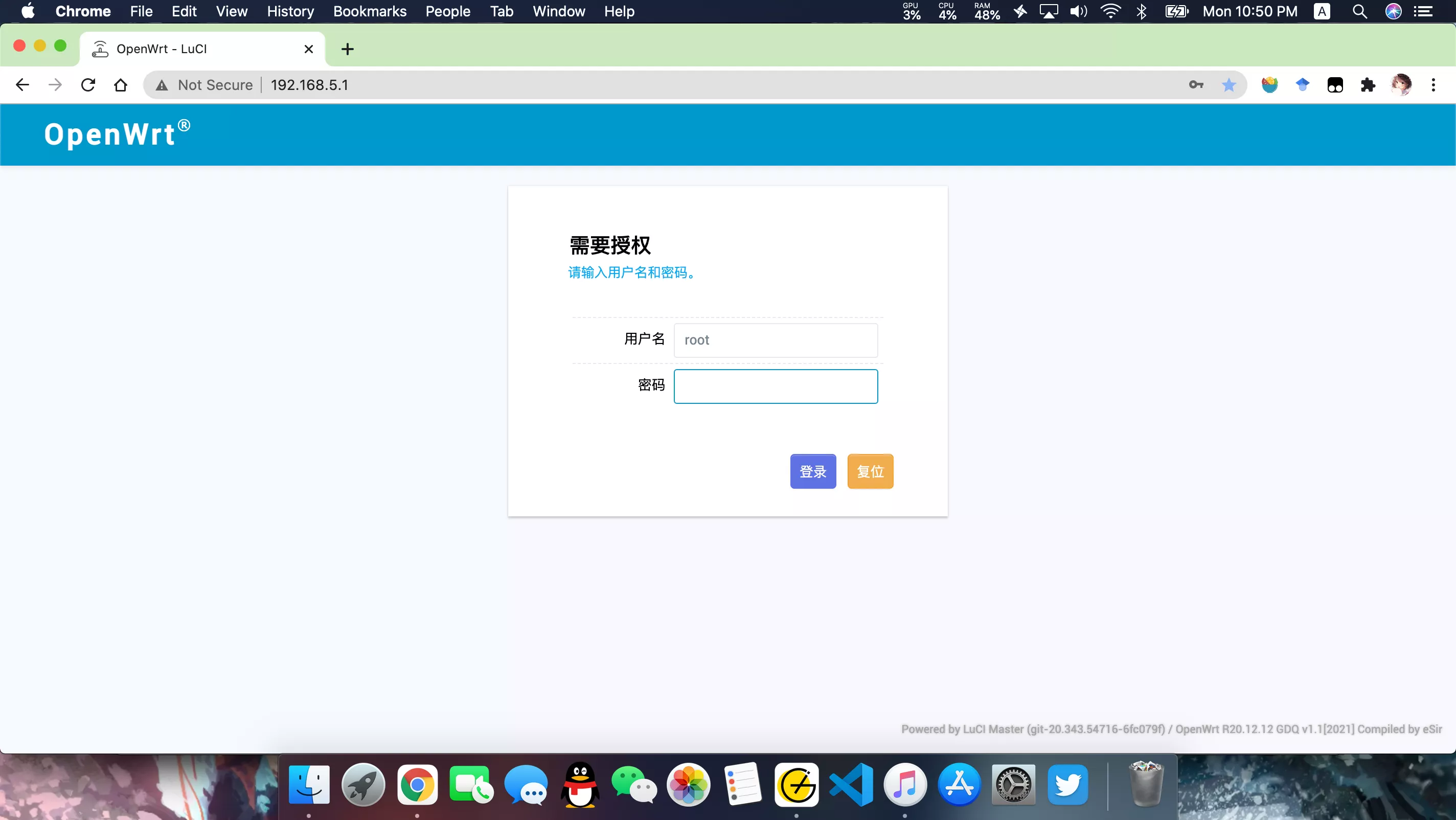Screen dimensions: 1456x820
Task: Click the OpenWrt header logo
Action: pos(117,133)
